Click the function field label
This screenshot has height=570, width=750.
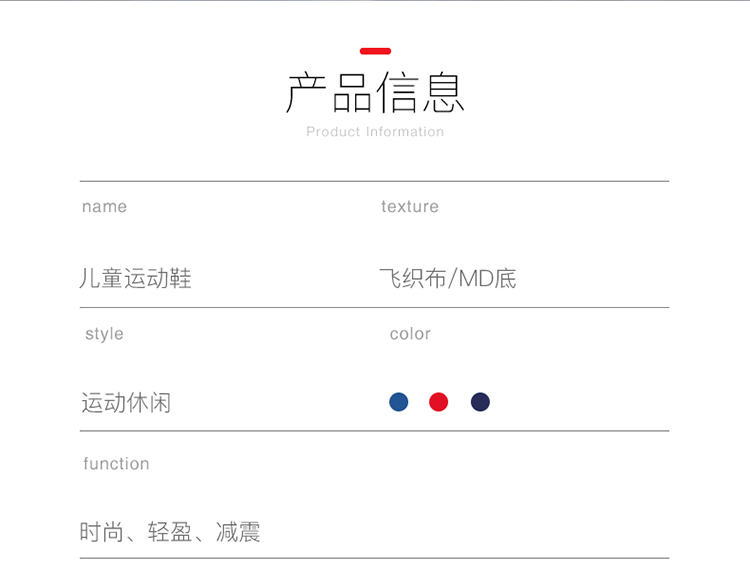[116, 464]
